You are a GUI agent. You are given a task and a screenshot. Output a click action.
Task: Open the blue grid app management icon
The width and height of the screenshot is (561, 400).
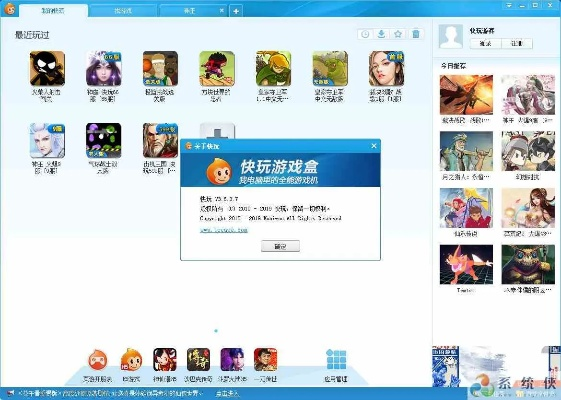pyautogui.click(x=336, y=360)
